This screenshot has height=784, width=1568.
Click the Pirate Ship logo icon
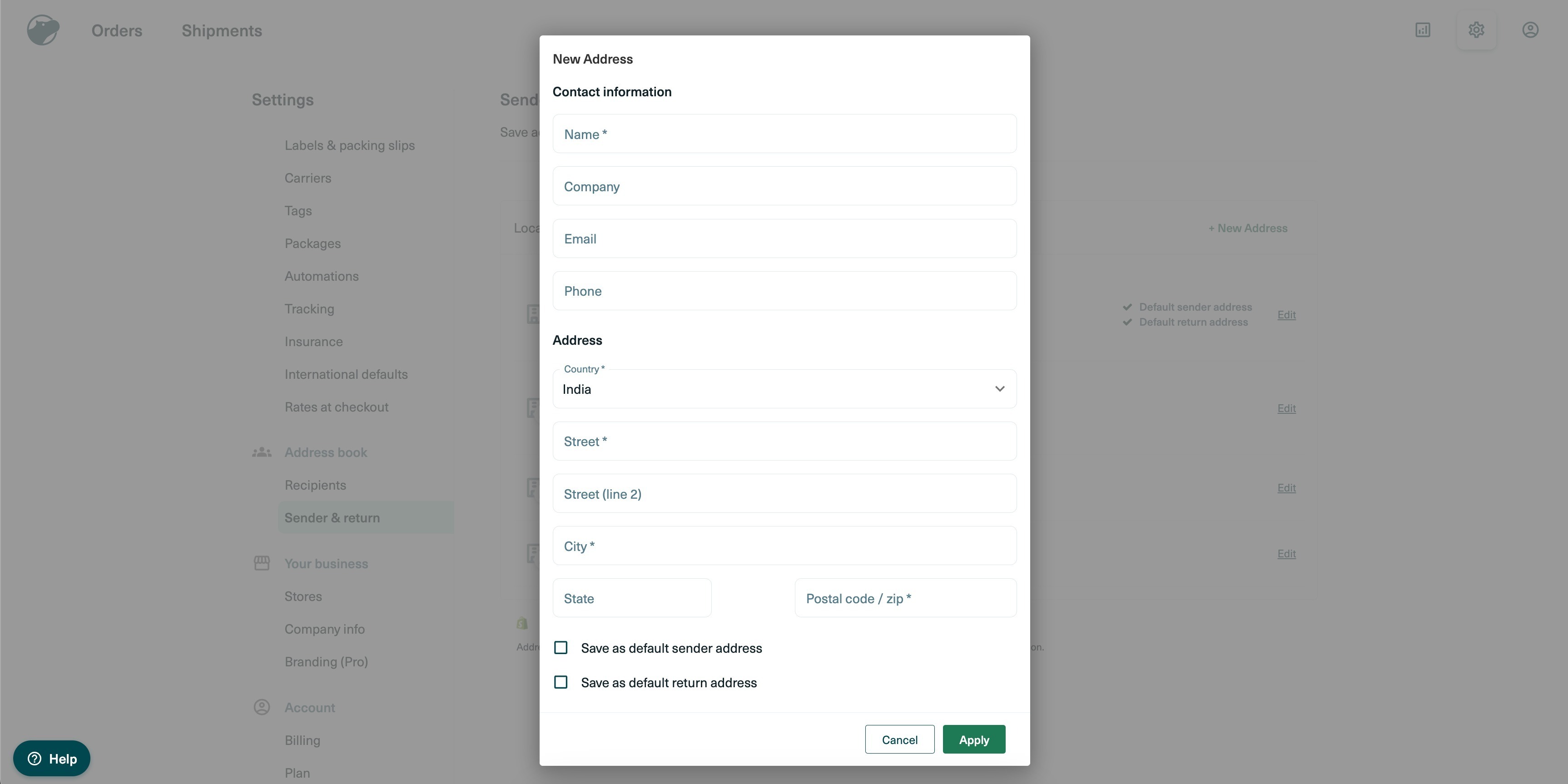click(43, 30)
